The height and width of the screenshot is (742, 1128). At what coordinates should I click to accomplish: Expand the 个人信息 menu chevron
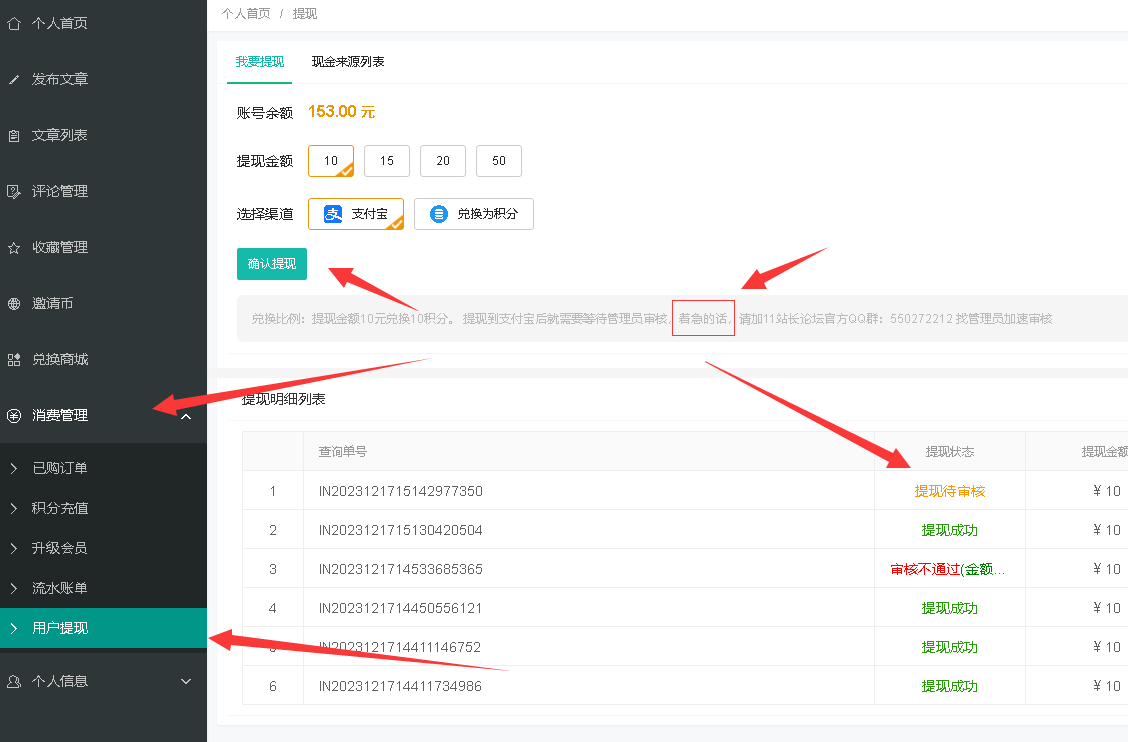click(x=185, y=681)
